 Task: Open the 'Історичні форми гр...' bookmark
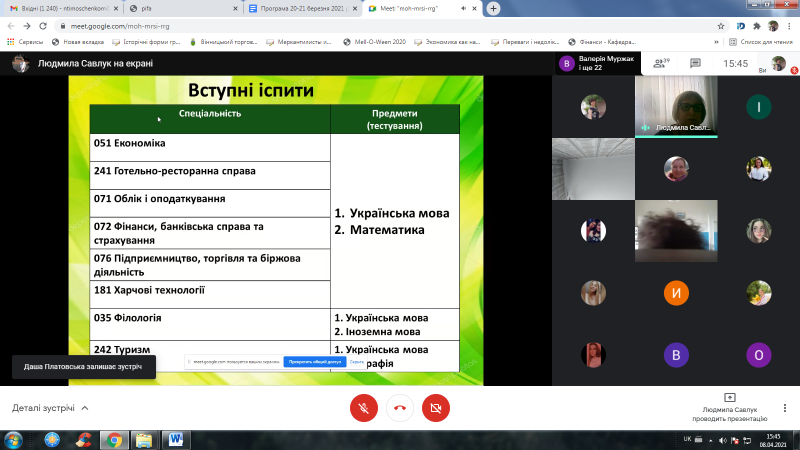tap(146, 42)
